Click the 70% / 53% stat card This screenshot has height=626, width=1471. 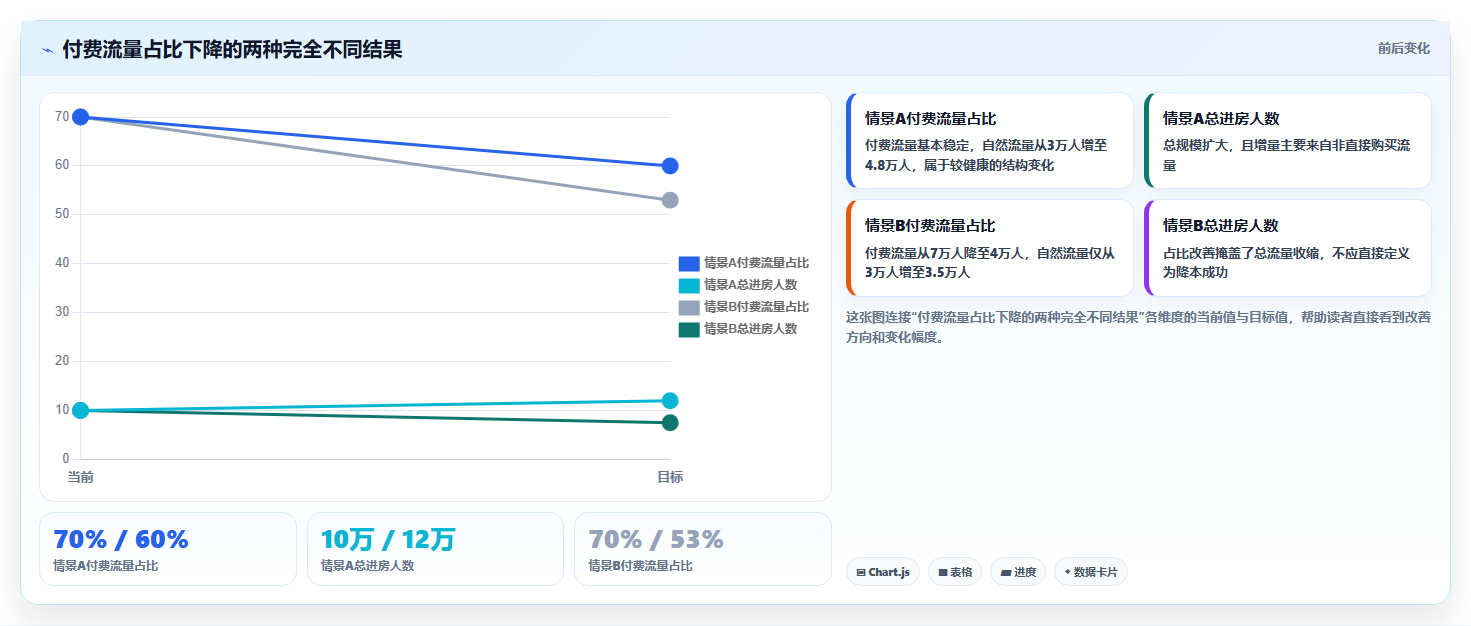click(703, 549)
